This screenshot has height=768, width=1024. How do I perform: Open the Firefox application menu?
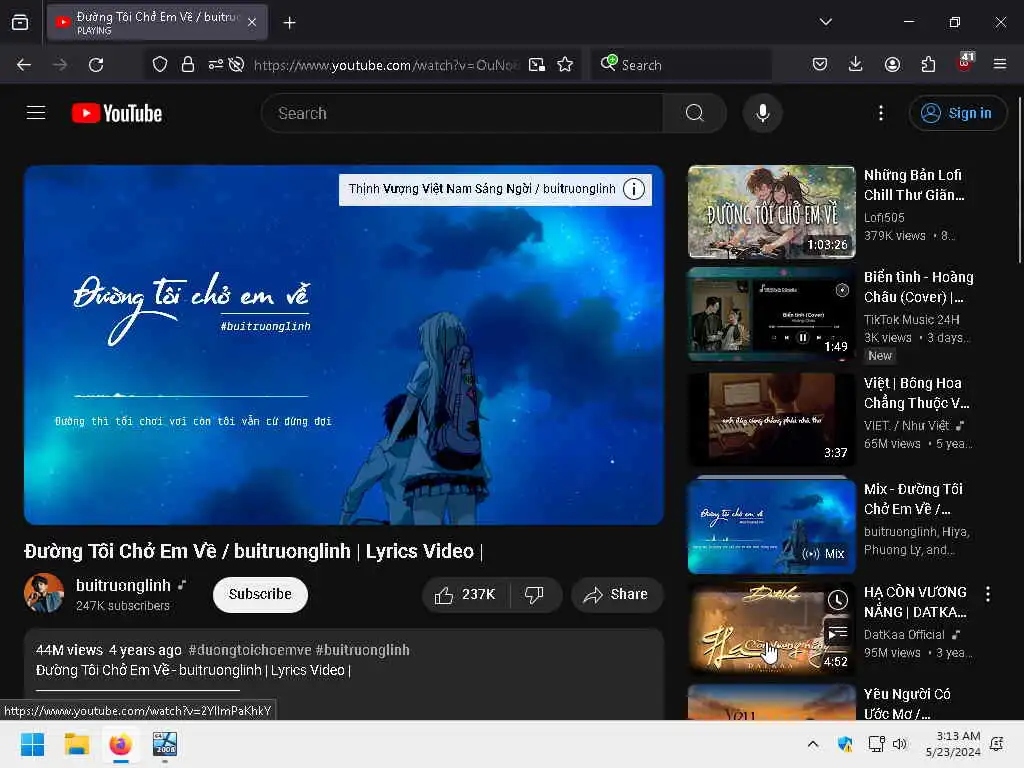click(1000, 64)
